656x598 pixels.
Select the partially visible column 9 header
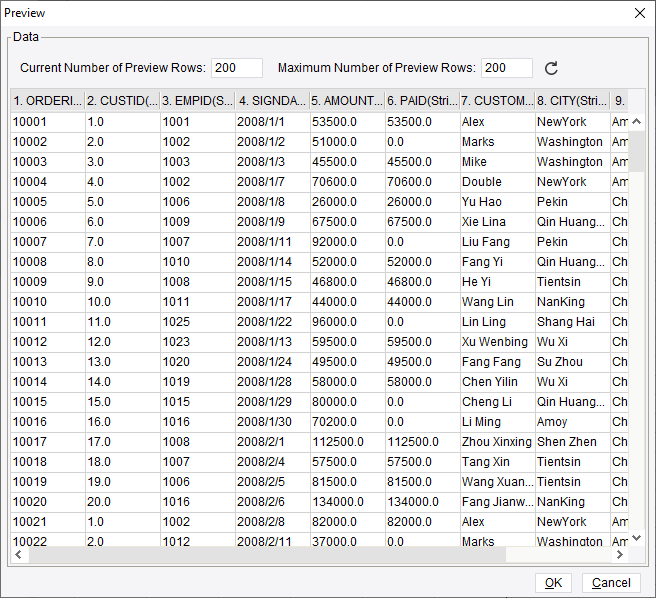tap(619, 101)
